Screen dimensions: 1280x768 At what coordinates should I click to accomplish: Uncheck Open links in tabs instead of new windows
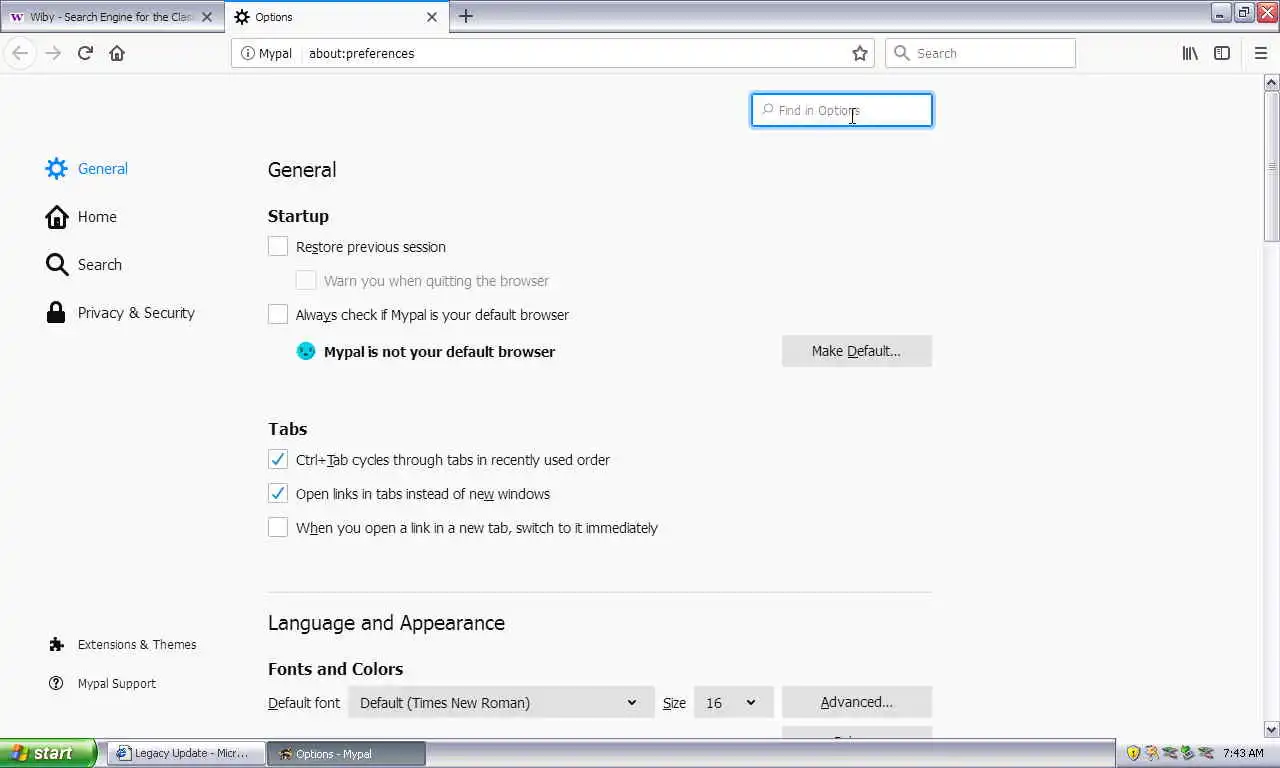pyautogui.click(x=278, y=493)
